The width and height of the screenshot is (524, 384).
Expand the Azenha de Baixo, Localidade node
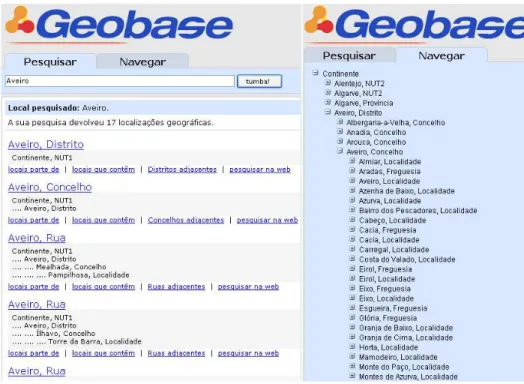(x=352, y=190)
